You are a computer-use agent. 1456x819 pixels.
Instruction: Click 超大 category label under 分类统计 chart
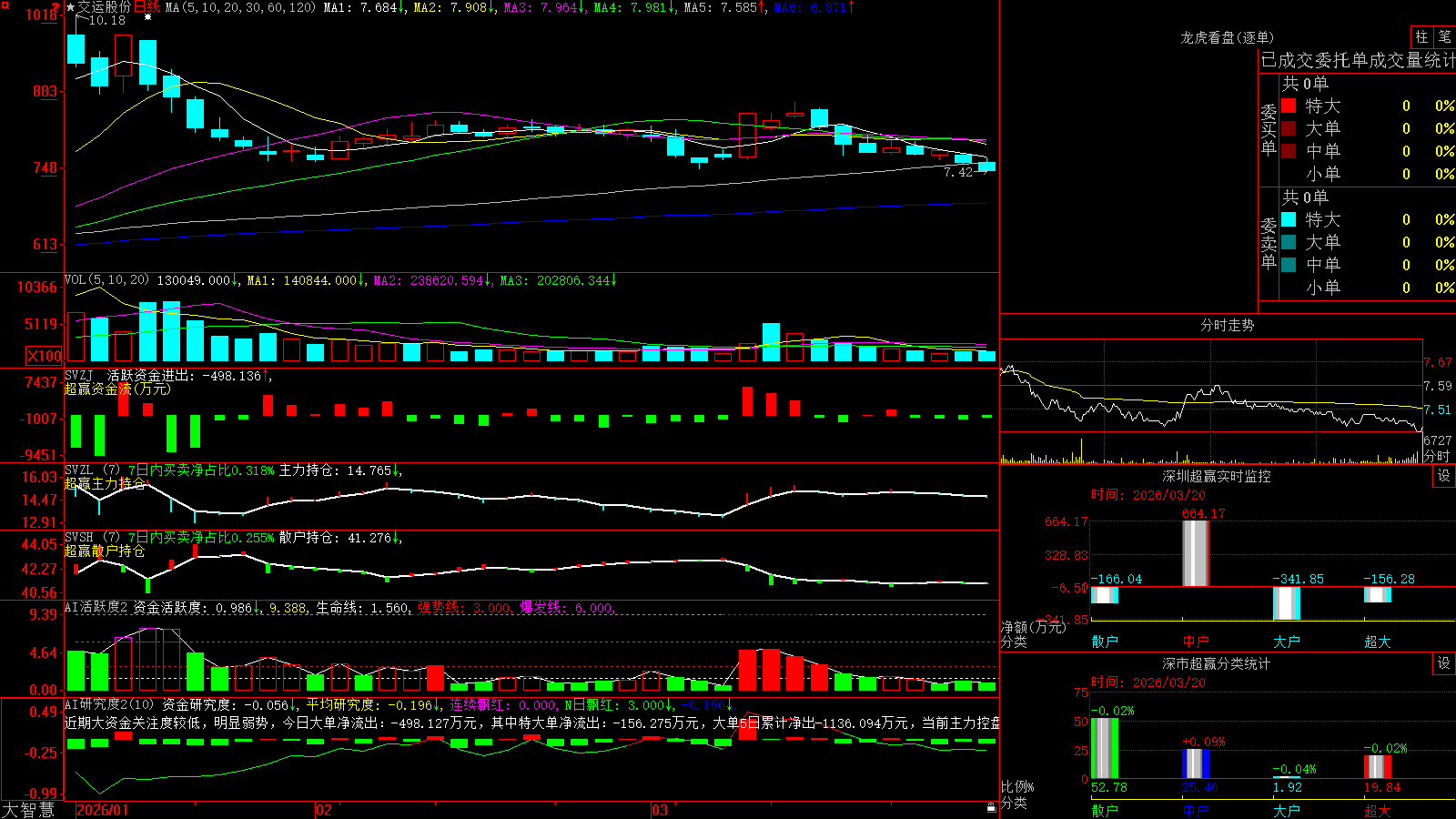click(1378, 811)
